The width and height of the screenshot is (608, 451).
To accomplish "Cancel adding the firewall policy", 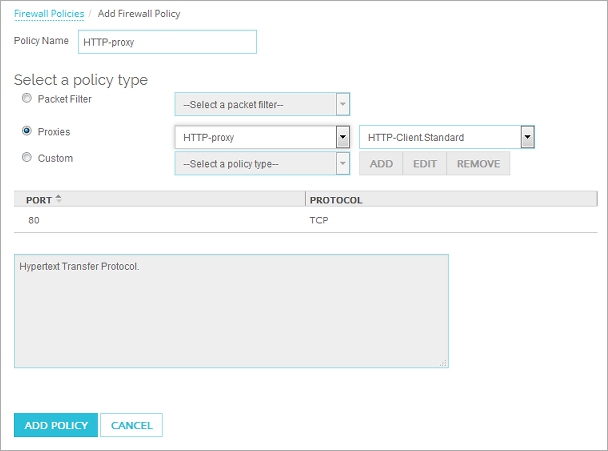I will pyautogui.click(x=131, y=425).
